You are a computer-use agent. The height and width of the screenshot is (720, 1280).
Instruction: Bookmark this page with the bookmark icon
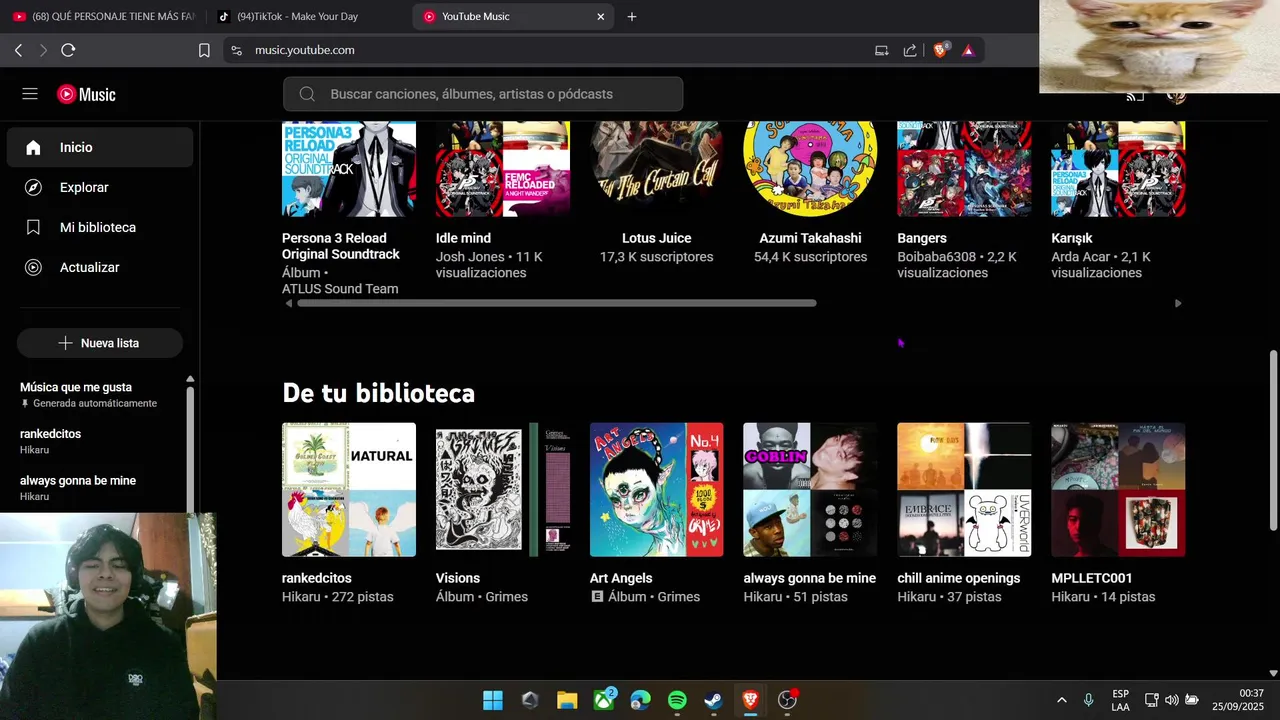pyautogui.click(x=204, y=50)
